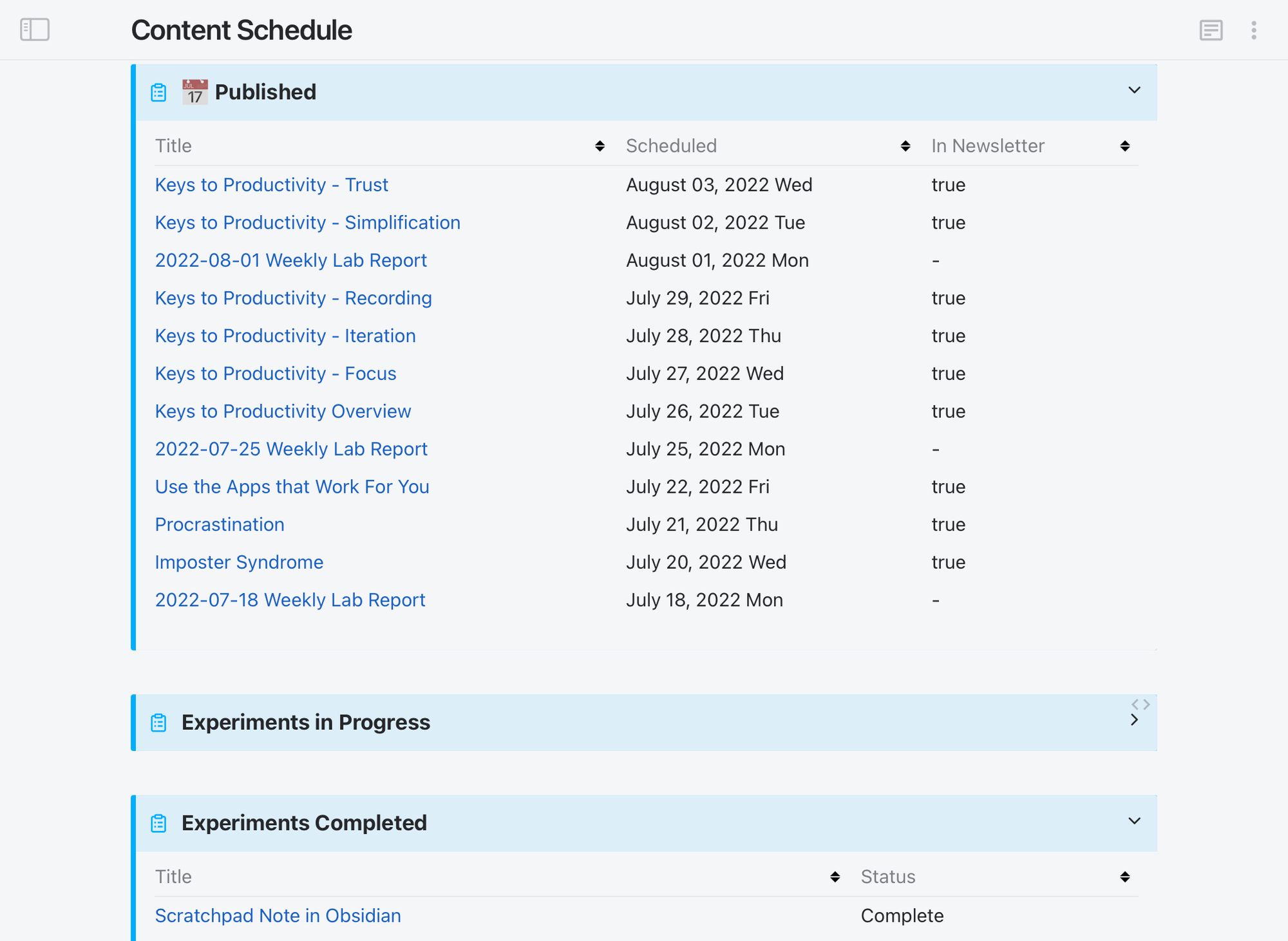Select the August 02, 2022 Tue cell
Image resolution: width=1288 pixels, height=941 pixels.
tap(715, 223)
